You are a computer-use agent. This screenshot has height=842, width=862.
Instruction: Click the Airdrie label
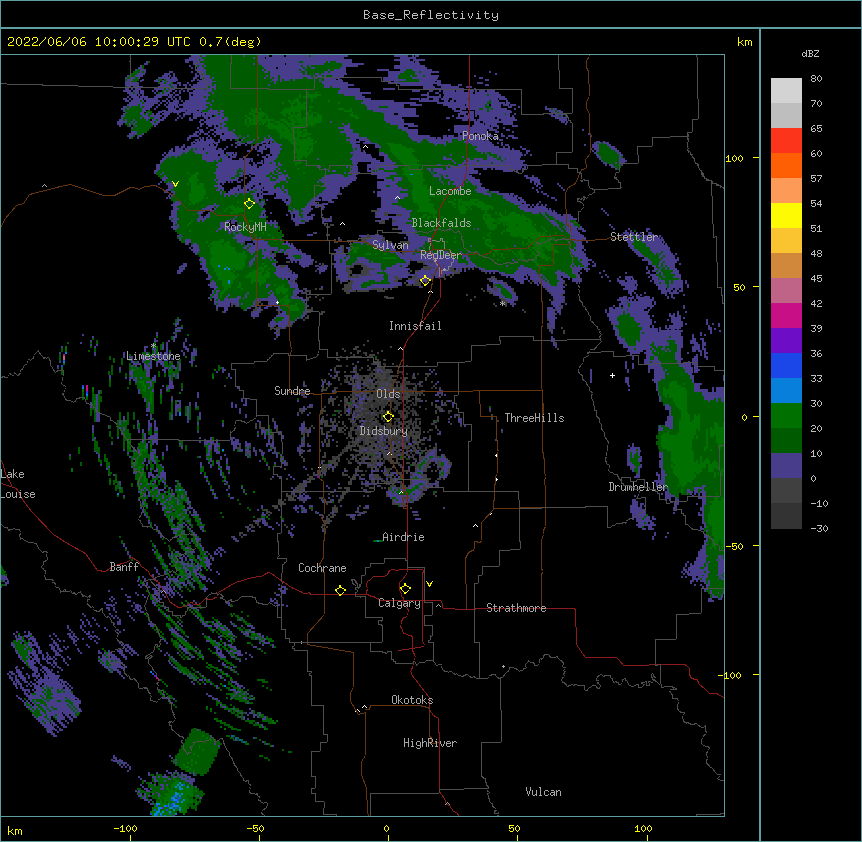click(x=403, y=537)
